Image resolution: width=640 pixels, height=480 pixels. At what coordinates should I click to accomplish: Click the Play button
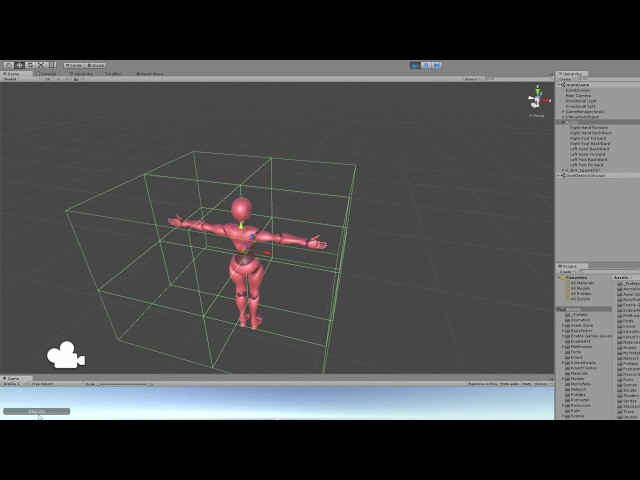[415, 65]
